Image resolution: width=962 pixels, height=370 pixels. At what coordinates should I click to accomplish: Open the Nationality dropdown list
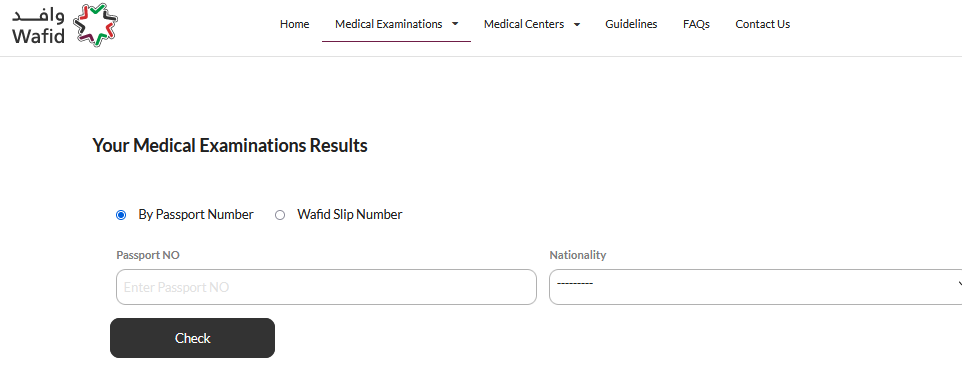(755, 287)
